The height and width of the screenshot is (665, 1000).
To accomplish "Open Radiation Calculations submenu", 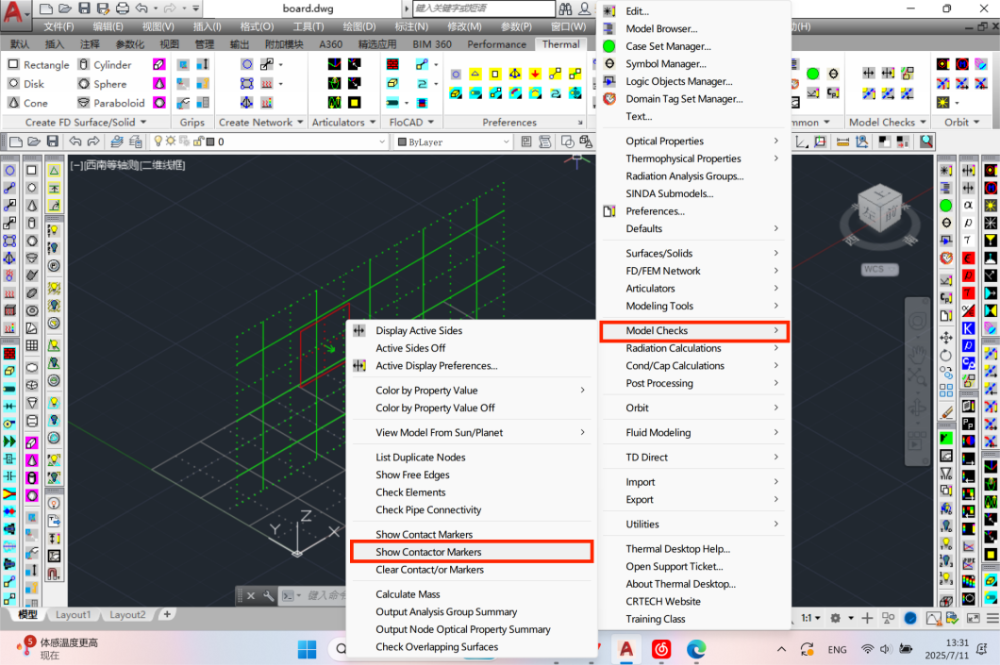I will pyautogui.click(x=695, y=348).
